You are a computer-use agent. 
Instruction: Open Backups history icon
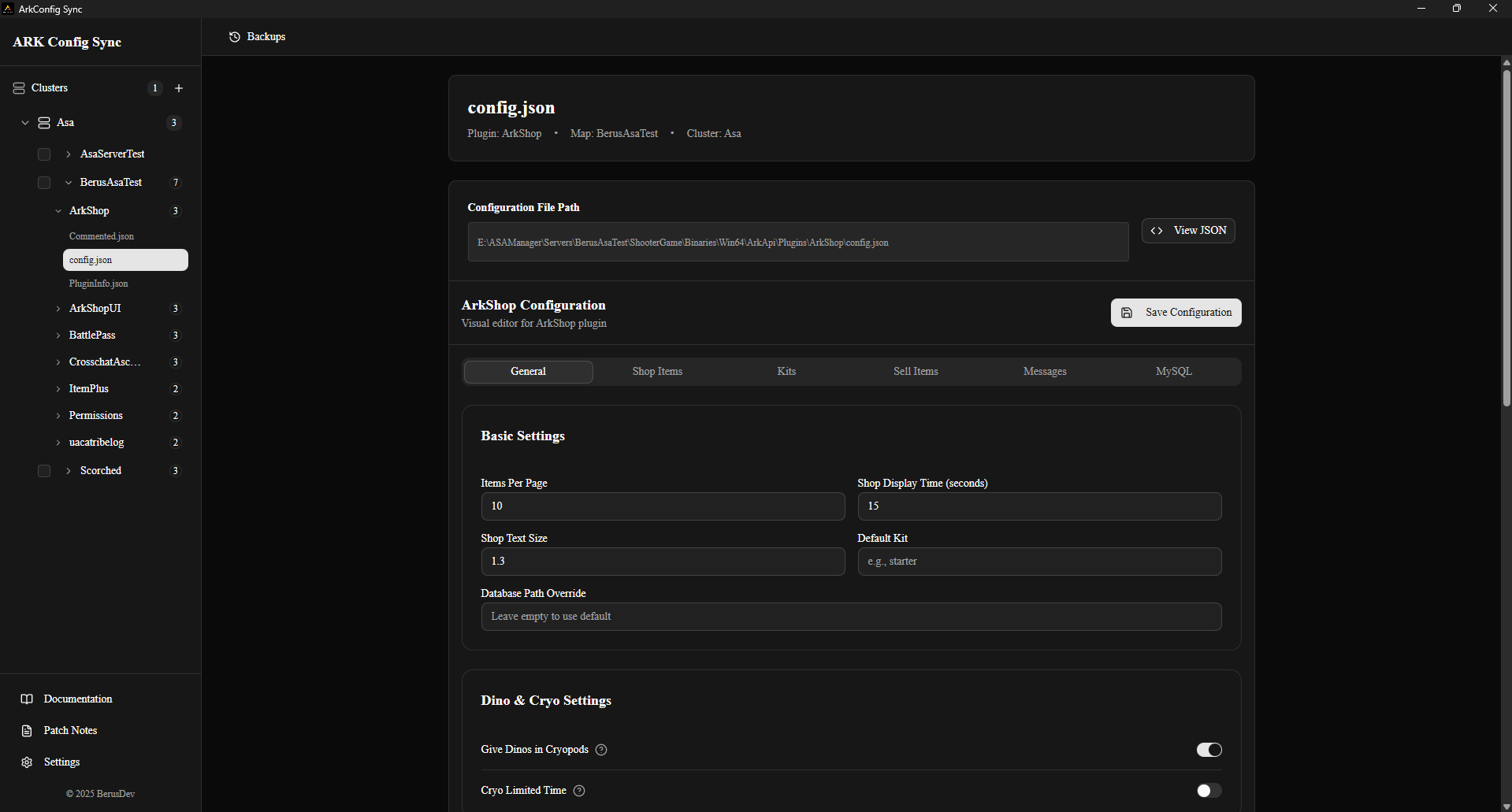pyautogui.click(x=235, y=37)
